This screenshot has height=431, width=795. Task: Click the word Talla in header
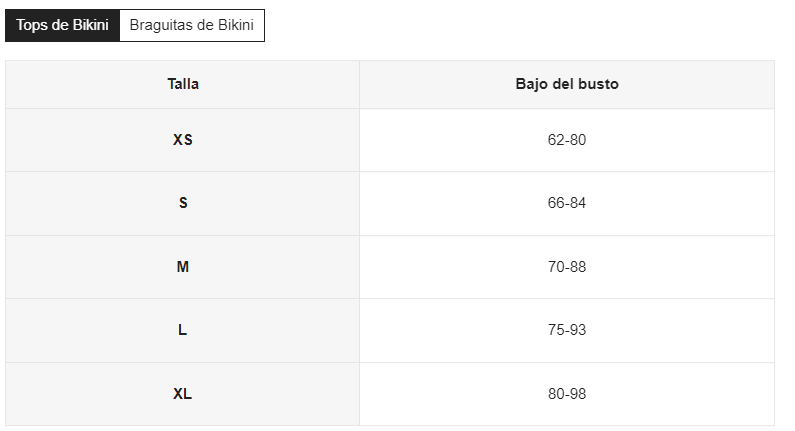[x=183, y=84]
